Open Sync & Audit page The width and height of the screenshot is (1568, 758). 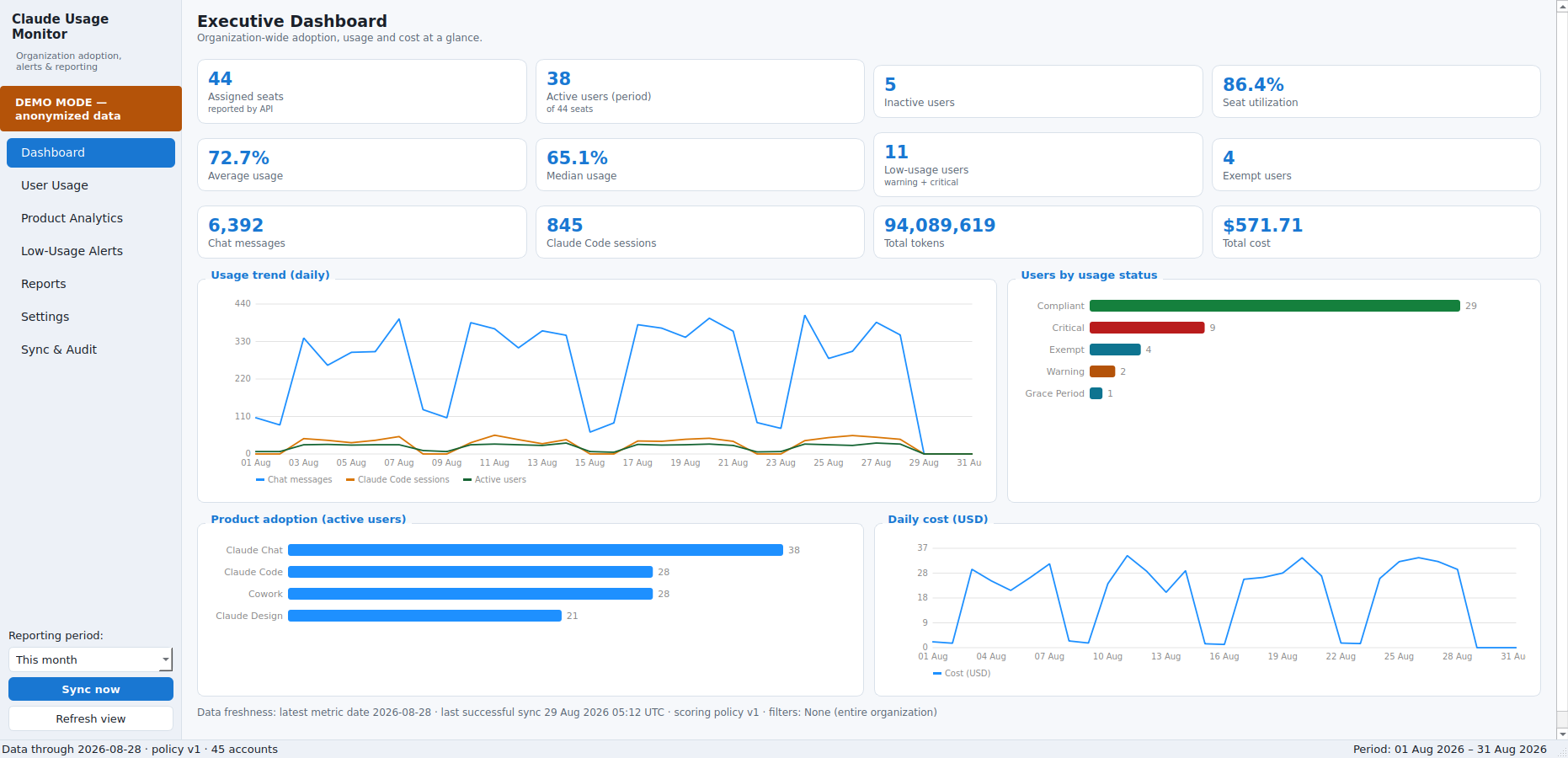[x=91, y=350]
